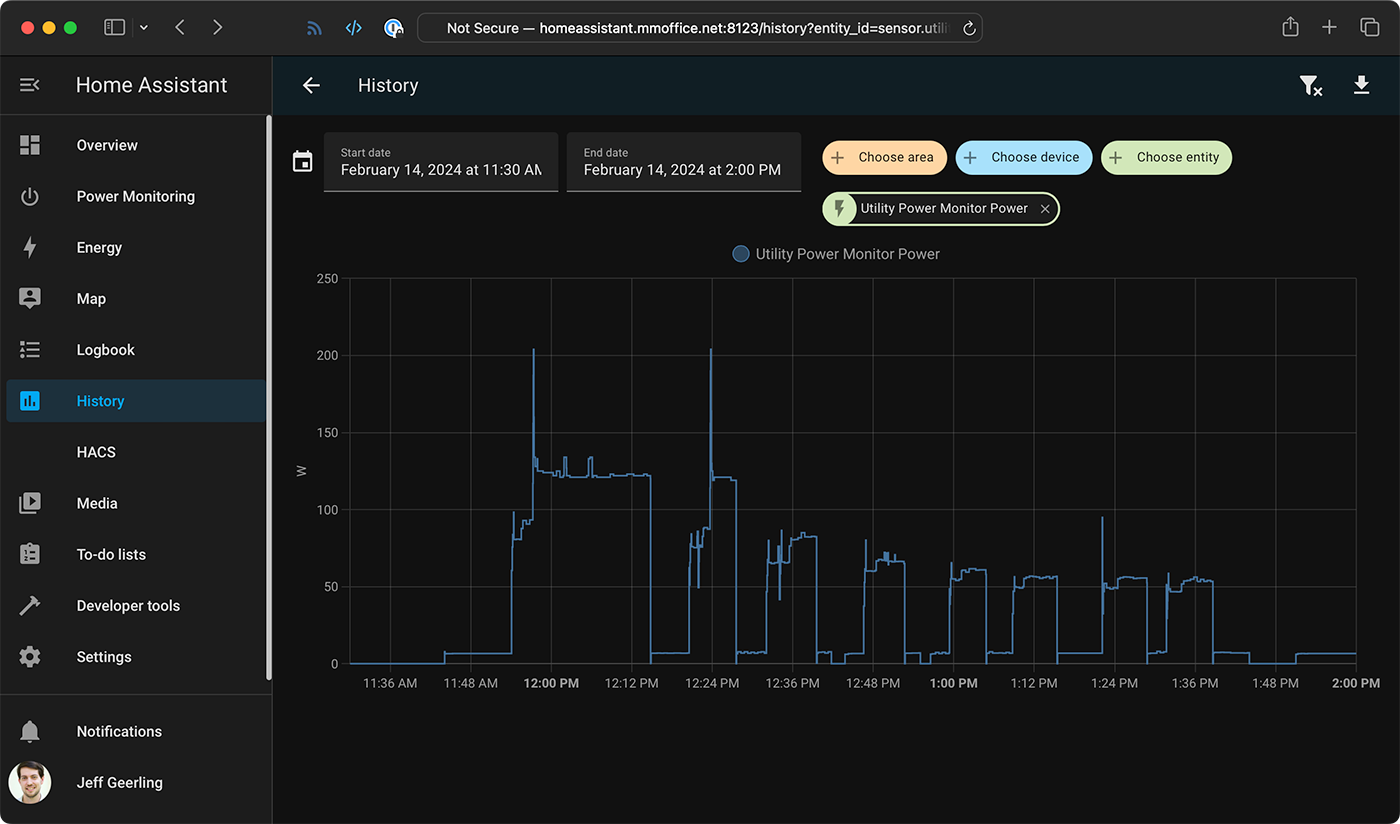The height and width of the screenshot is (824, 1400).
Task: Expand Safari sidebar options chevron
Action: click(x=144, y=28)
